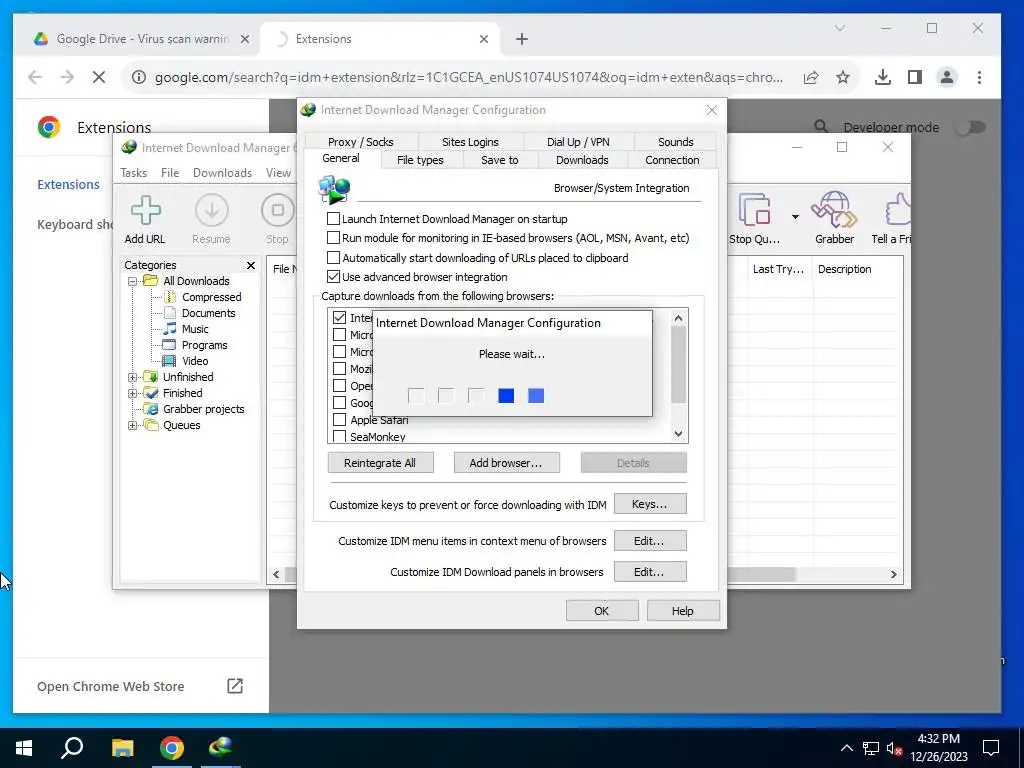The height and width of the screenshot is (768, 1024).
Task: Open a new Chrome tab with plus
Action: [522, 39]
